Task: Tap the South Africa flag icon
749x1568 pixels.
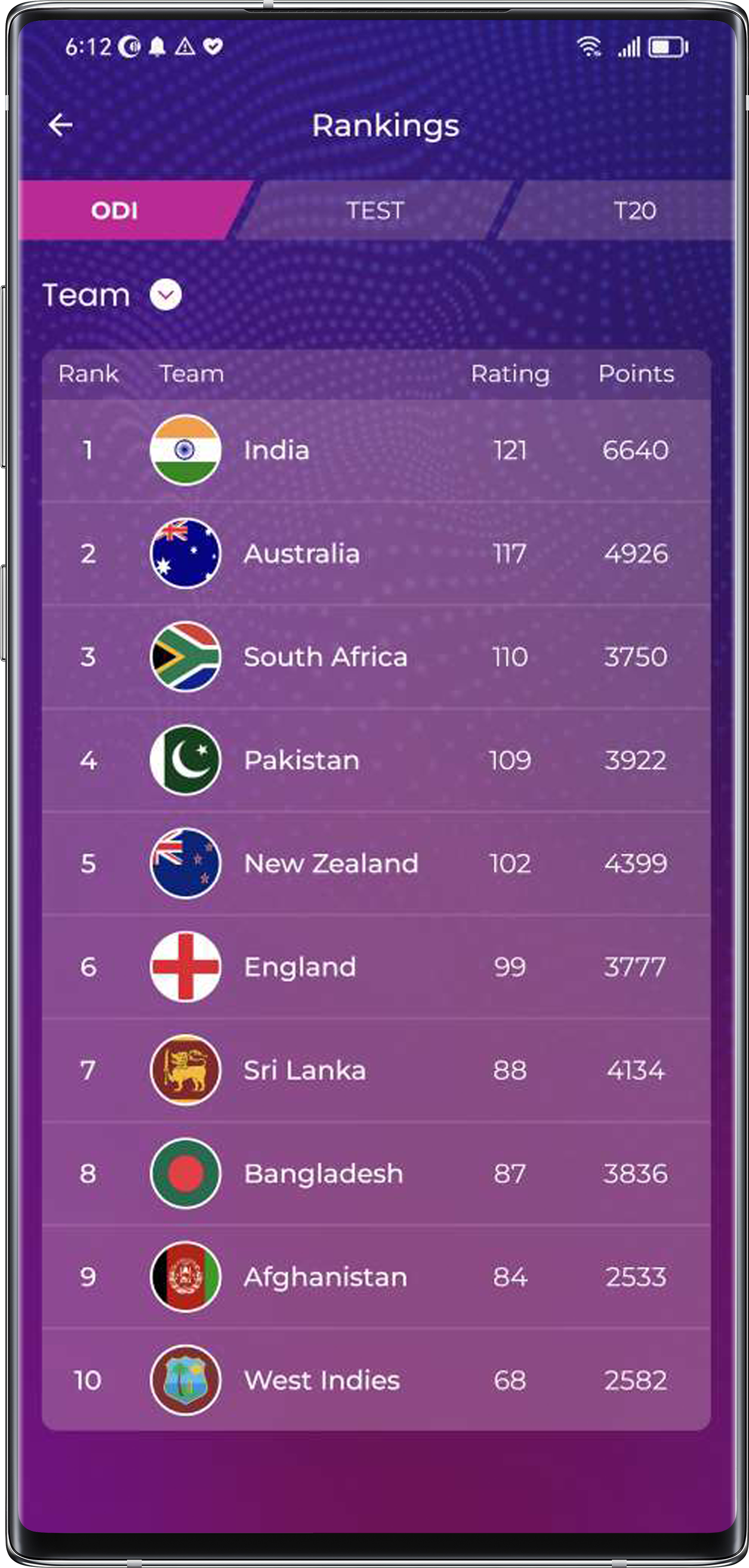Action: tap(185, 656)
